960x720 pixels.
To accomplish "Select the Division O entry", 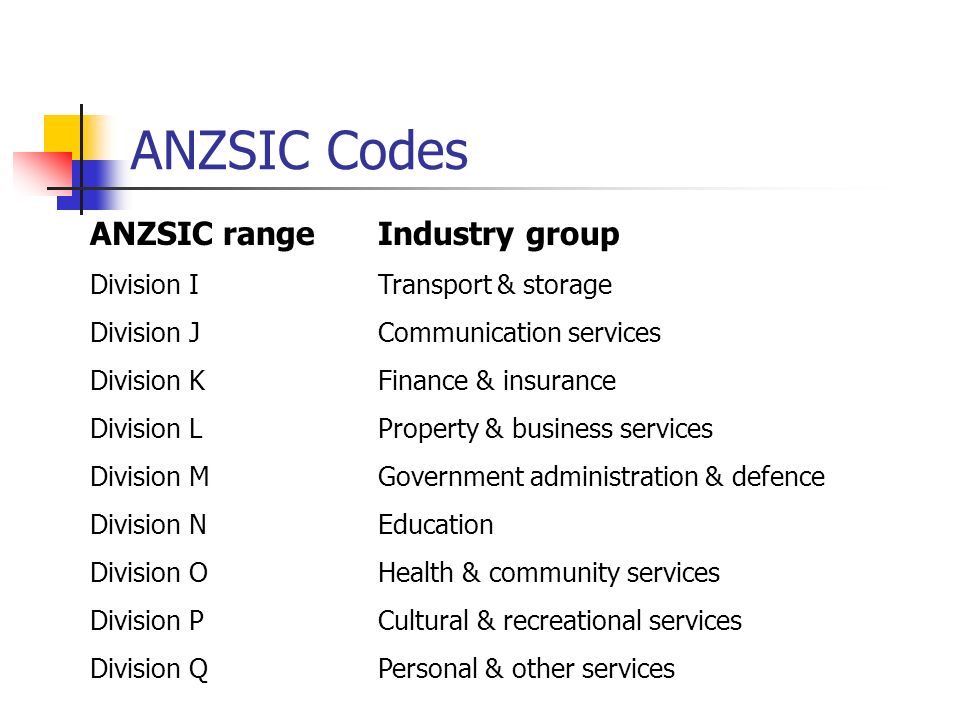I will [x=149, y=573].
